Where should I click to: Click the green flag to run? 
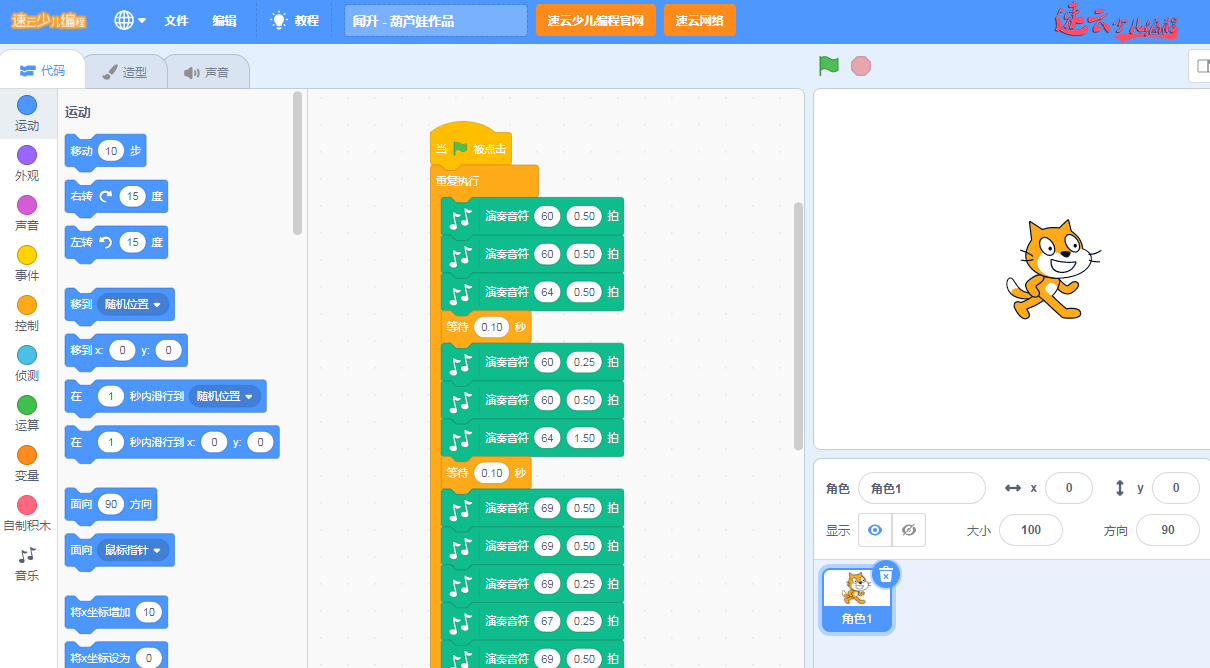[828, 66]
